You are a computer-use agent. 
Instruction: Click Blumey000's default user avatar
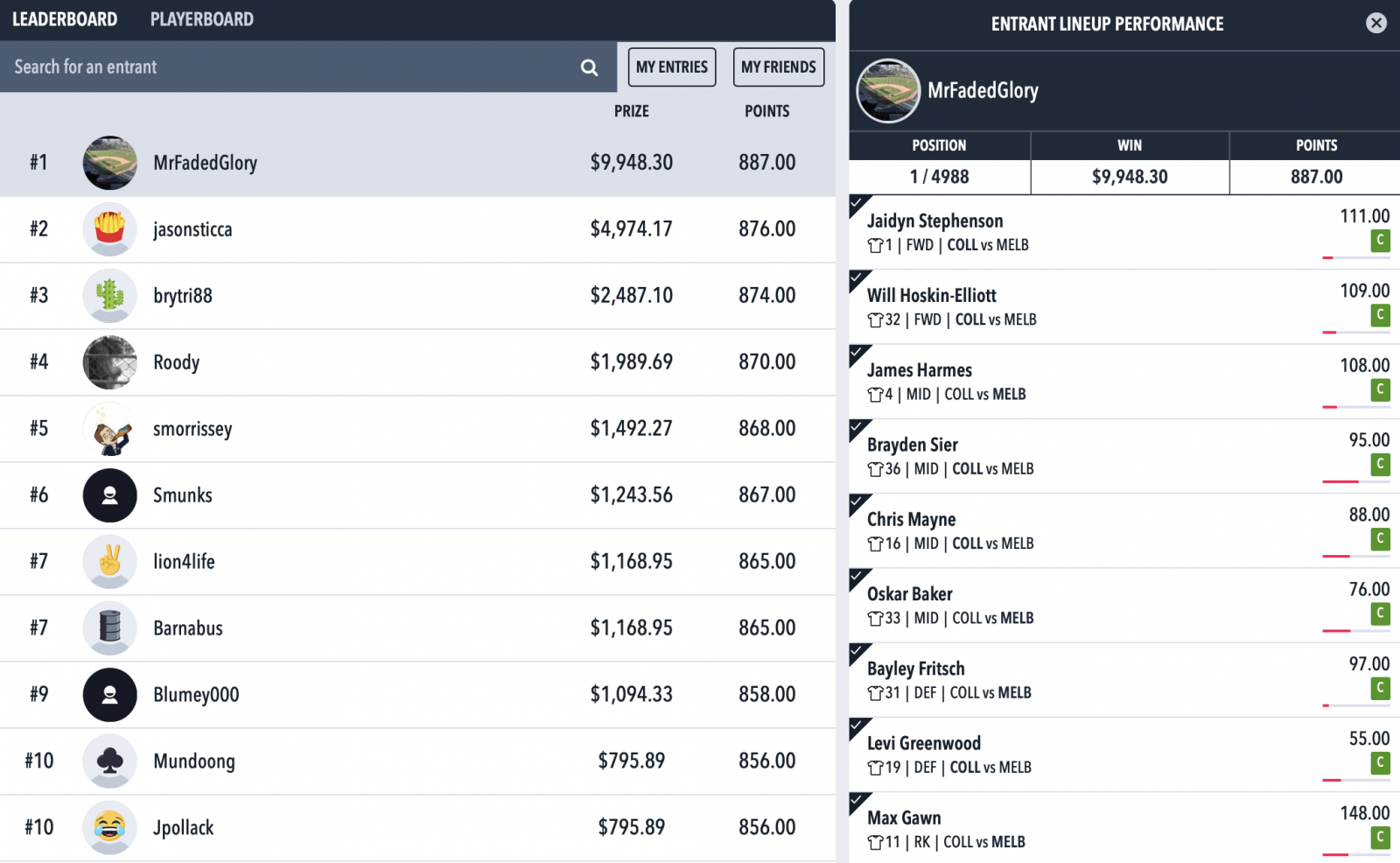tap(110, 695)
